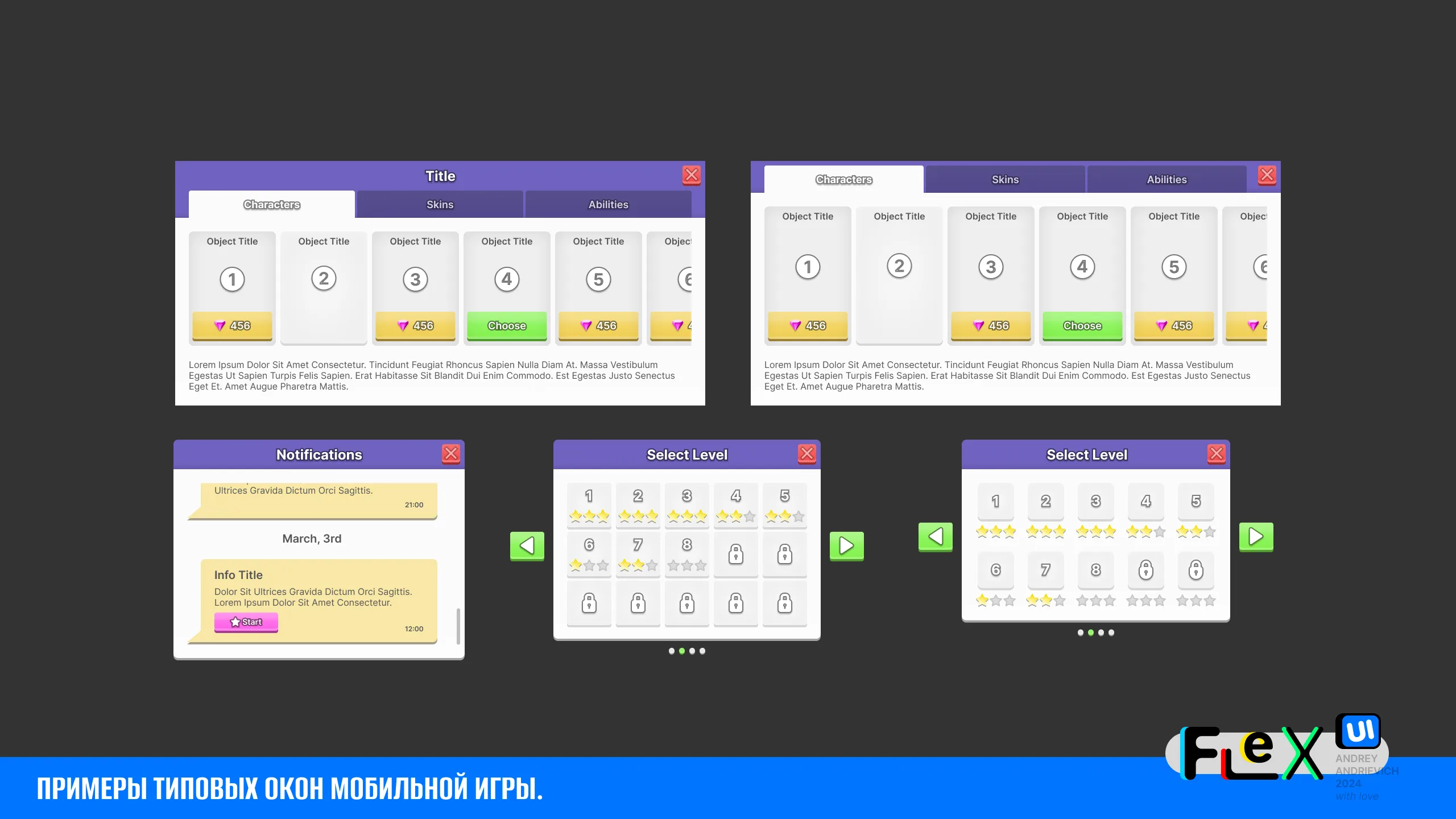
Task: Click left arrow beside right Select Level window
Action: click(x=935, y=536)
